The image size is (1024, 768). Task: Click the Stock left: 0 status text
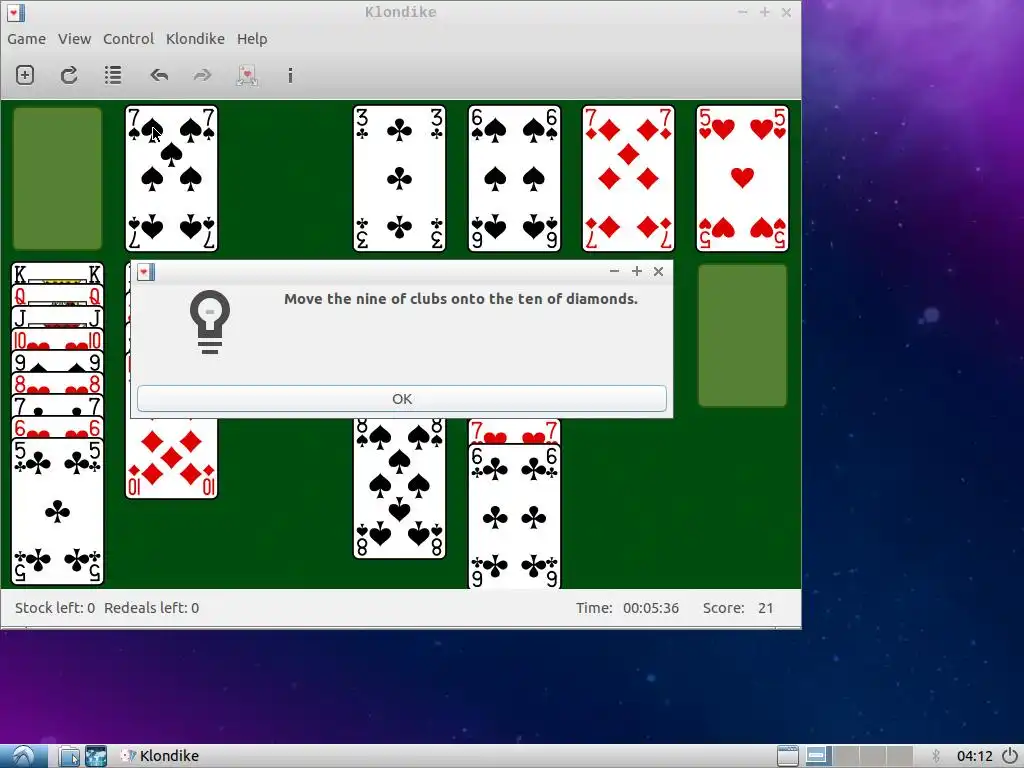55,608
